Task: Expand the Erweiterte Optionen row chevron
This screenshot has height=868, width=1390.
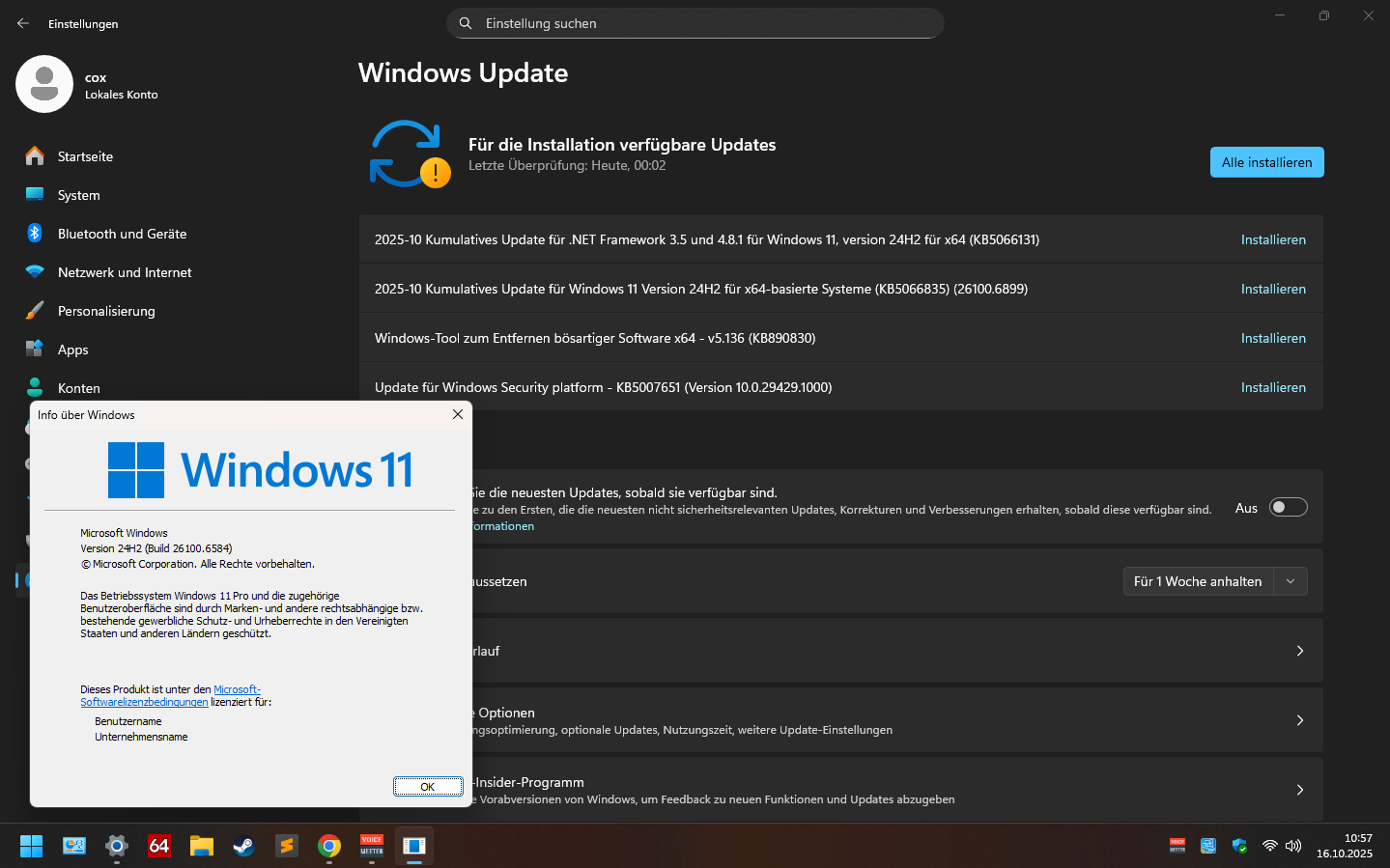Action: point(1300,720)
